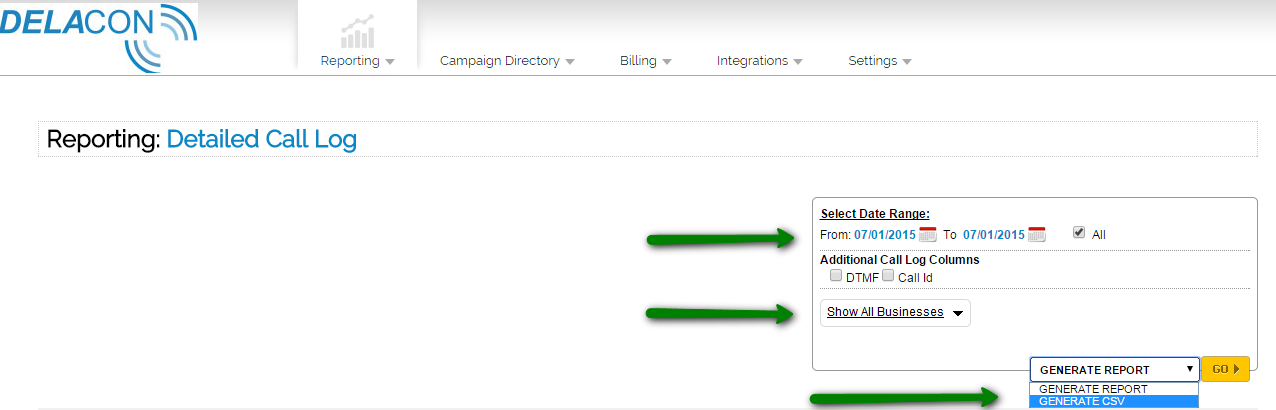Open the To date calendar icon
The image size is (1276, 410).
click(x=1036, y=235)
